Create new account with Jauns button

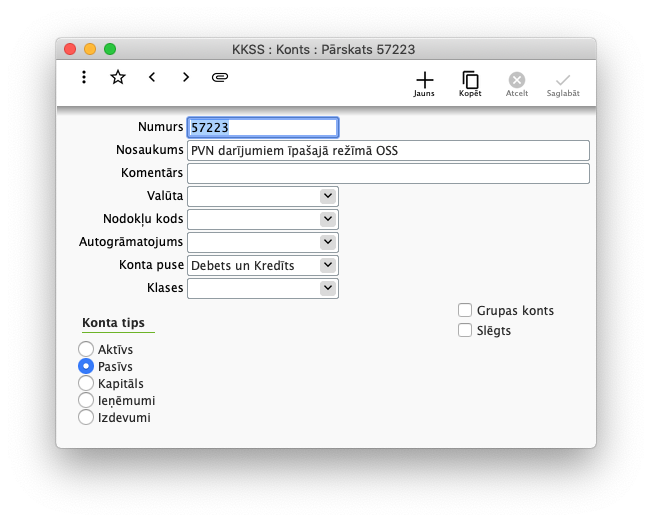point(424,84)
